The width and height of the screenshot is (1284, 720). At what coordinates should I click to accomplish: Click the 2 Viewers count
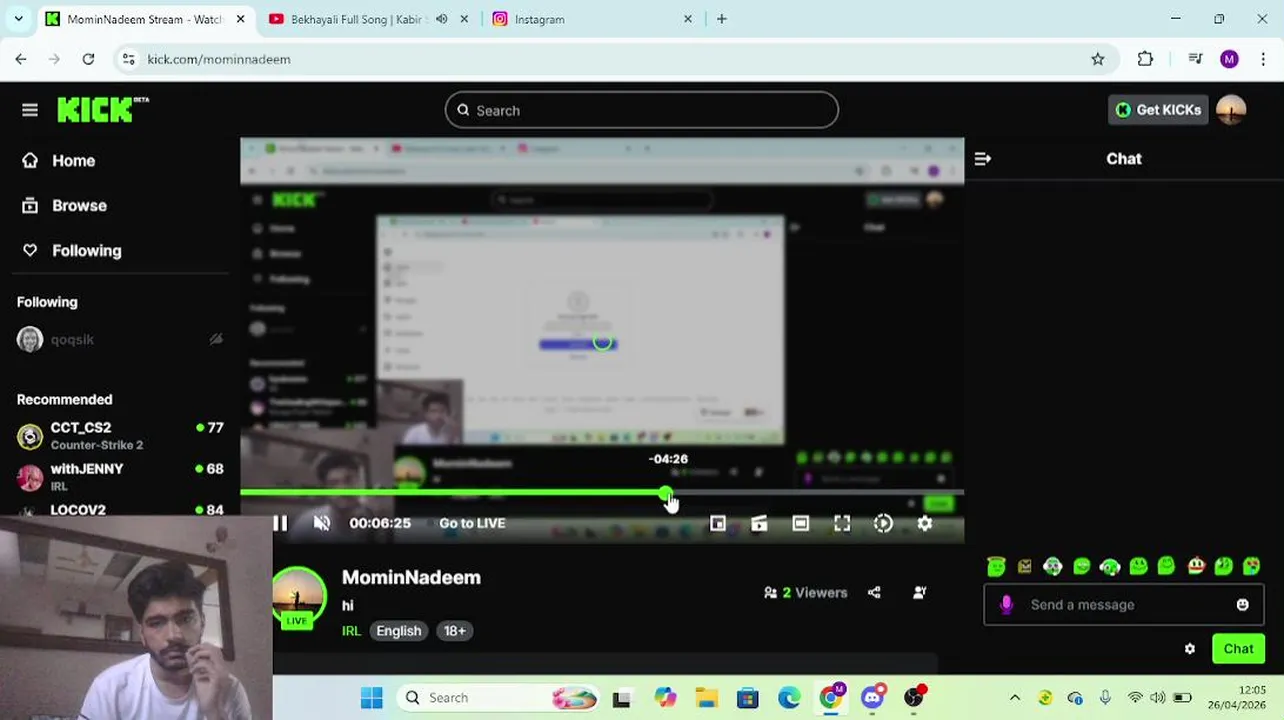pyautogui.click(x=805, y=593)
